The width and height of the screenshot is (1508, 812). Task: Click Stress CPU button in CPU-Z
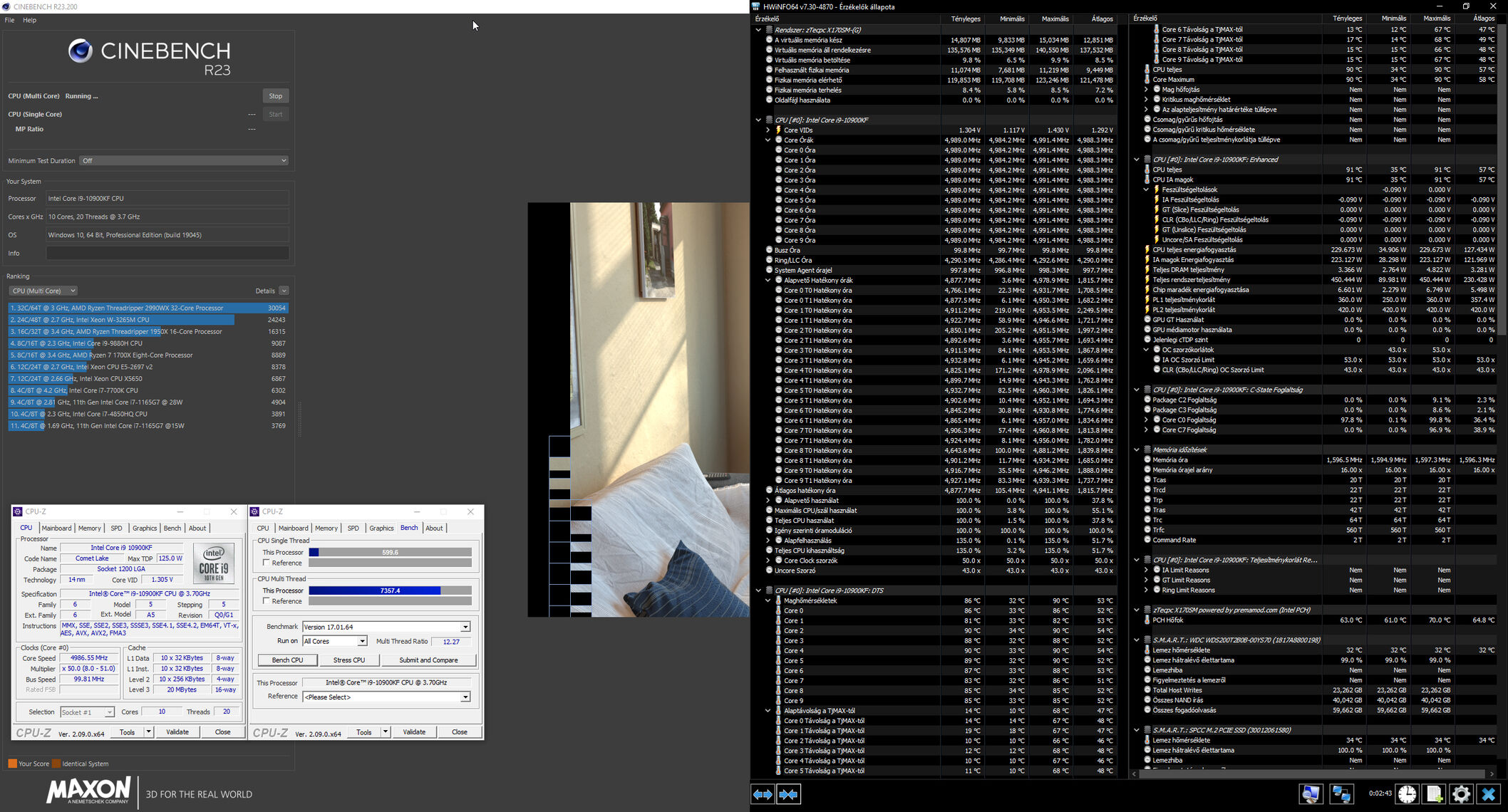[348, 660]
